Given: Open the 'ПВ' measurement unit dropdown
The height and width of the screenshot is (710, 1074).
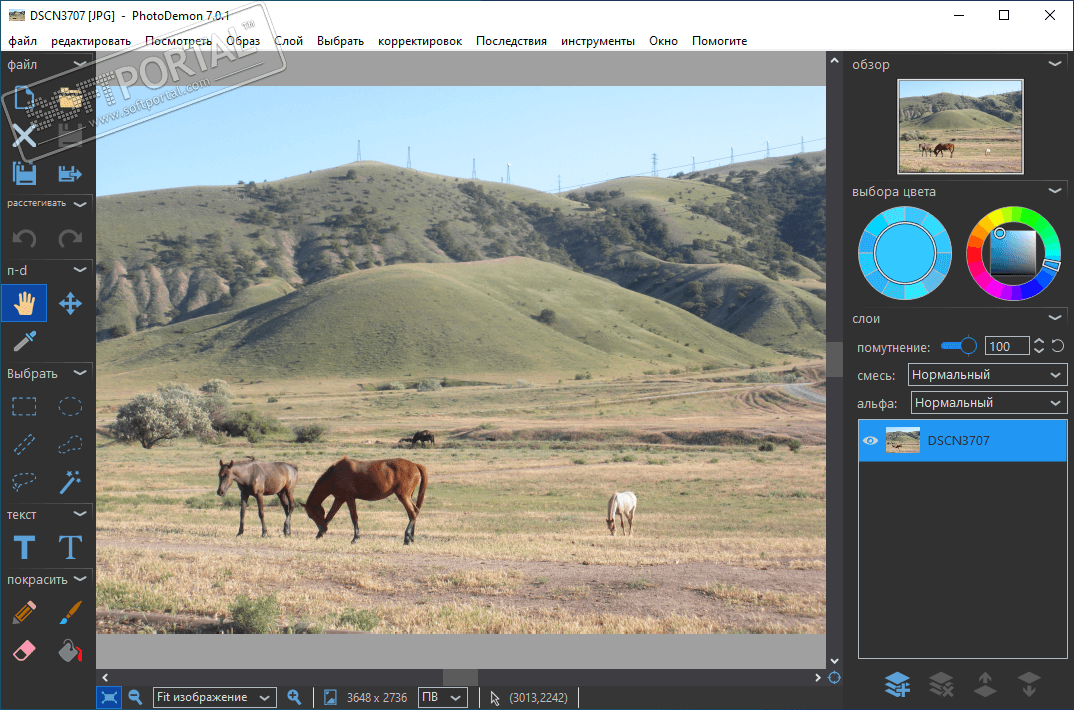Looking at the screenshot, I should coord(442,698).
